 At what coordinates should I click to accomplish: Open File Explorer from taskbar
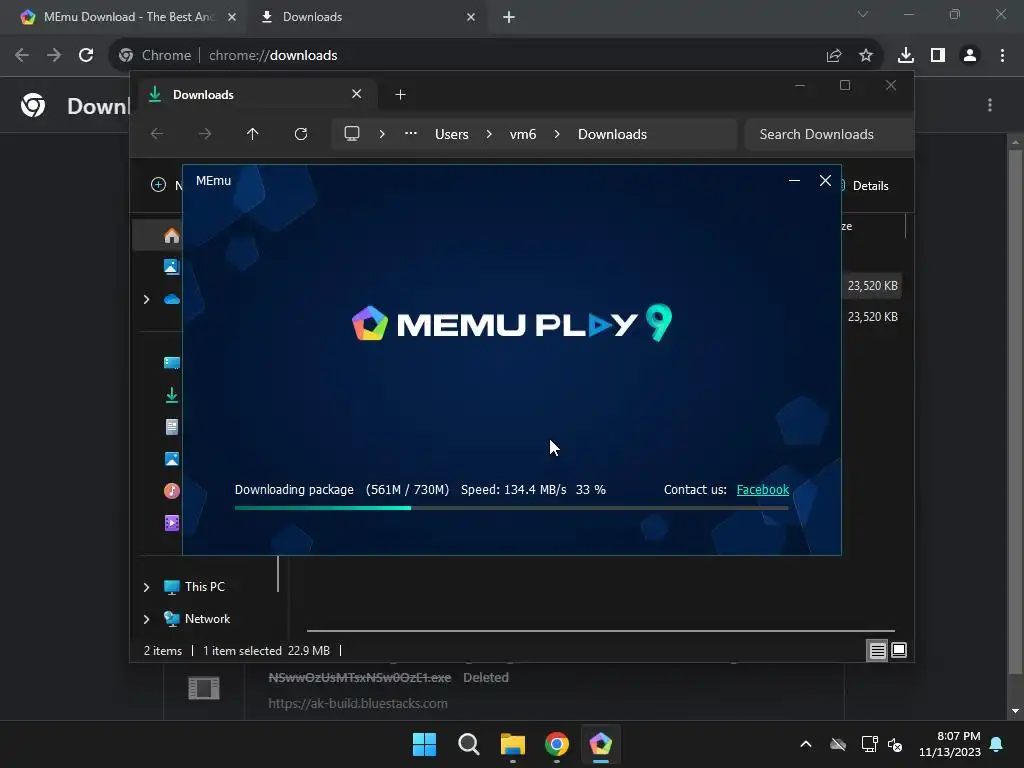coord(513,744)
